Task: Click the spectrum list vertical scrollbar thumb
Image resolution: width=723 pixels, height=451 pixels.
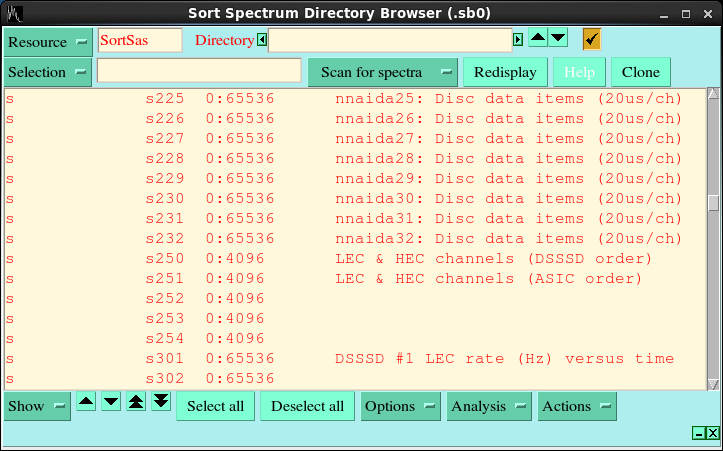Action: point(713,203)
